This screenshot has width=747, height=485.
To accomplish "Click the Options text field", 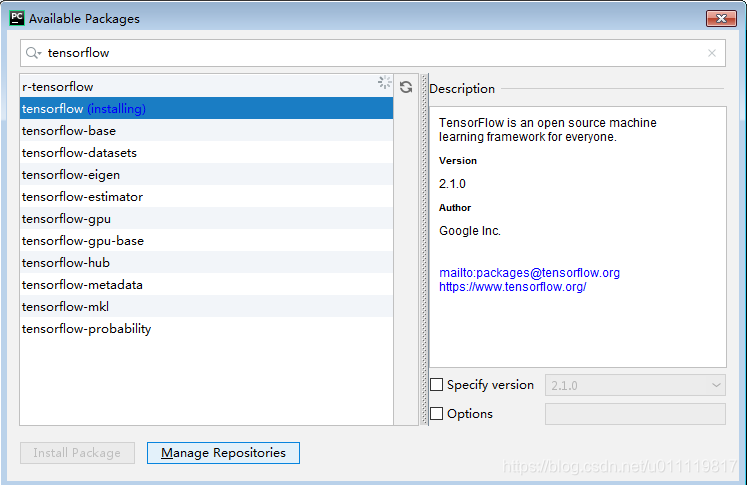I will click(635, 414).
